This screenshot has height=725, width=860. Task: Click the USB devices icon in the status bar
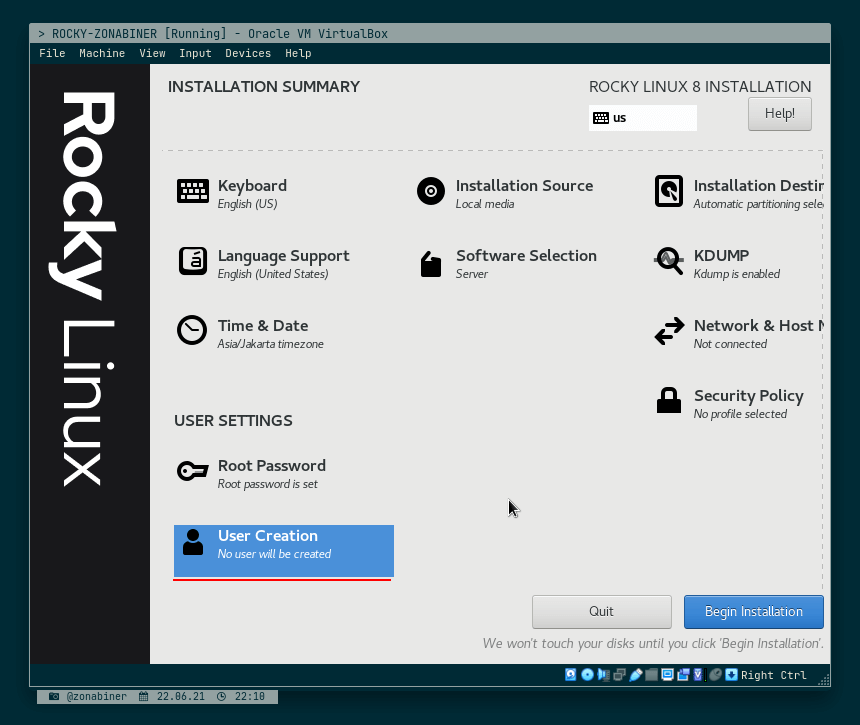pos(634,674)
